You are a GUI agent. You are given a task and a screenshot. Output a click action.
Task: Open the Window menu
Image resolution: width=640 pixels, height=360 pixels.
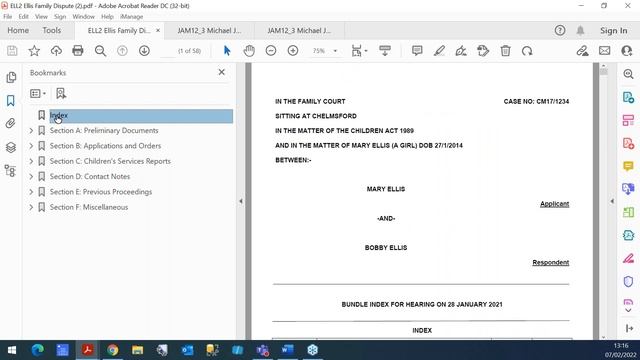pos(83,17)
